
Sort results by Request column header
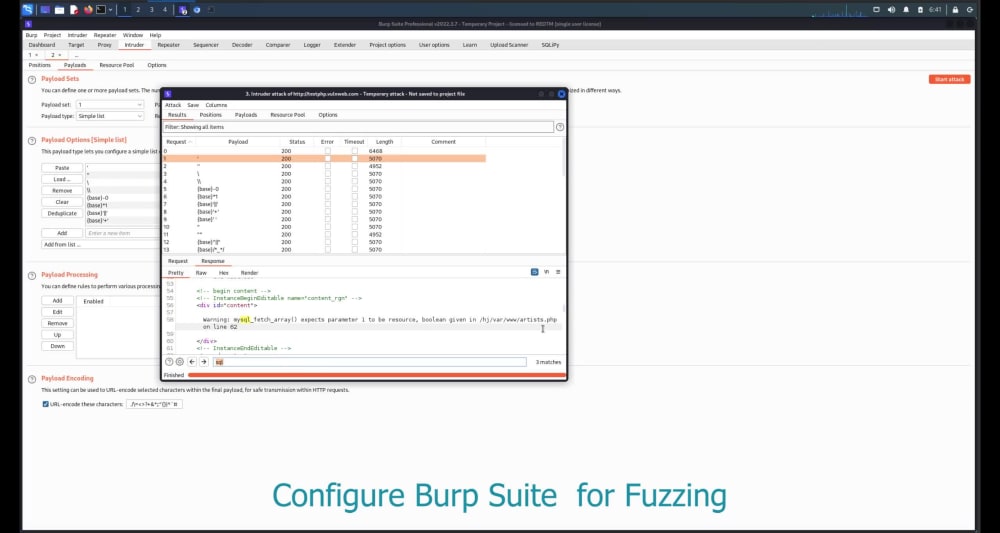179,142
